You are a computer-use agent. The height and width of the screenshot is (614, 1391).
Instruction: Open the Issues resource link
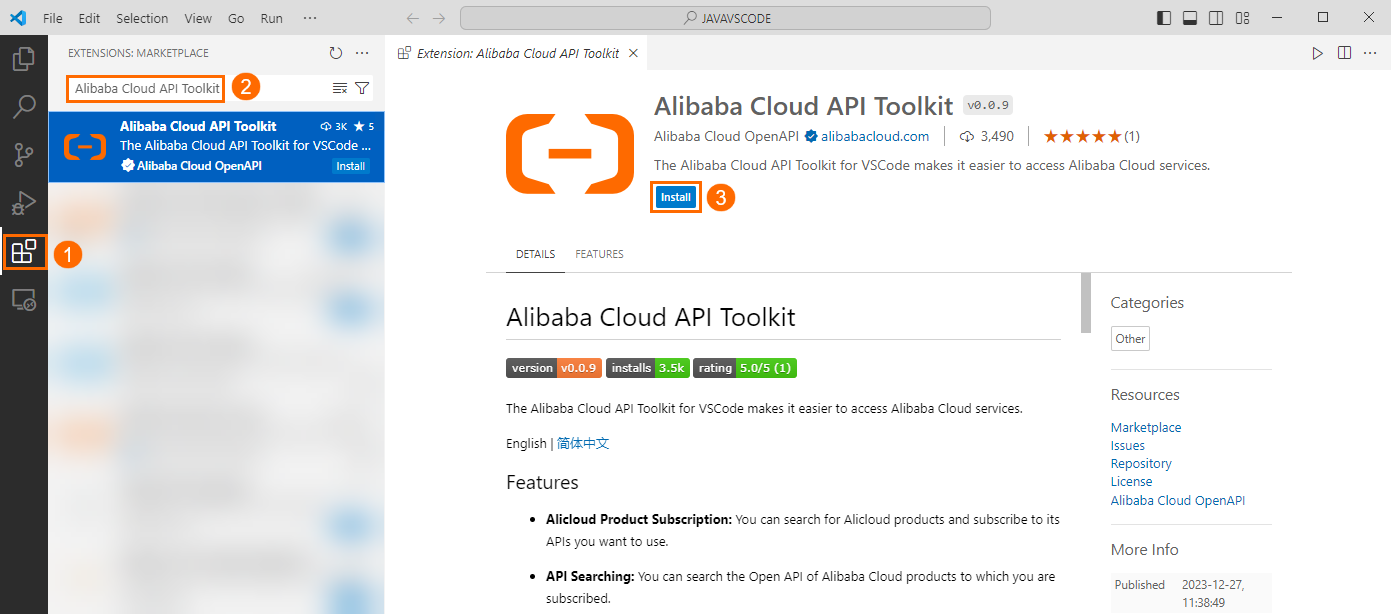click(x=1128, y=445)
